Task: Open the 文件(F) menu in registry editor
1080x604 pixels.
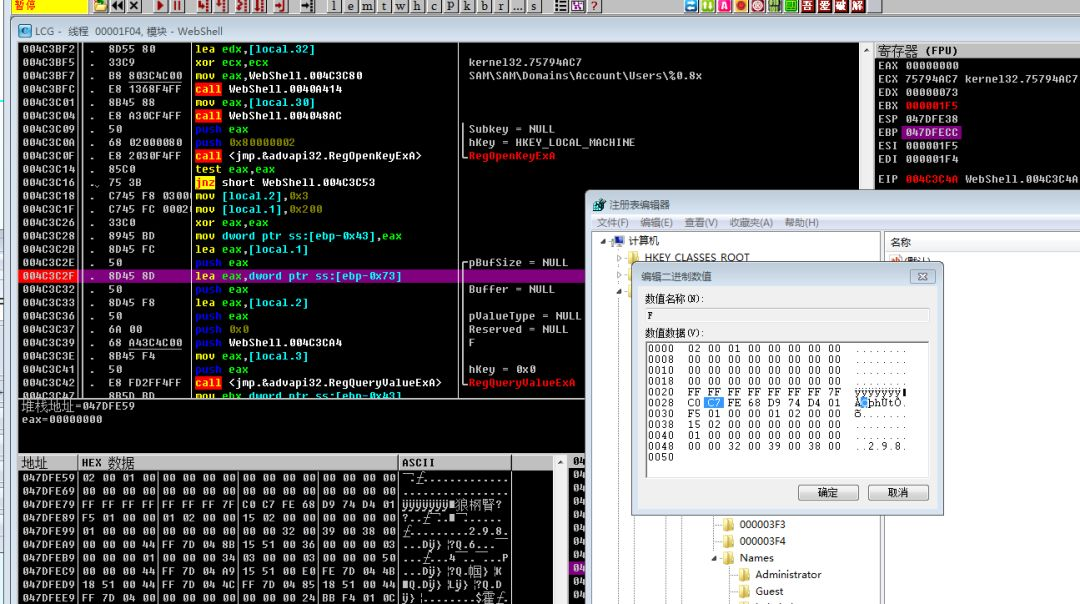Action: coord(613,222)
